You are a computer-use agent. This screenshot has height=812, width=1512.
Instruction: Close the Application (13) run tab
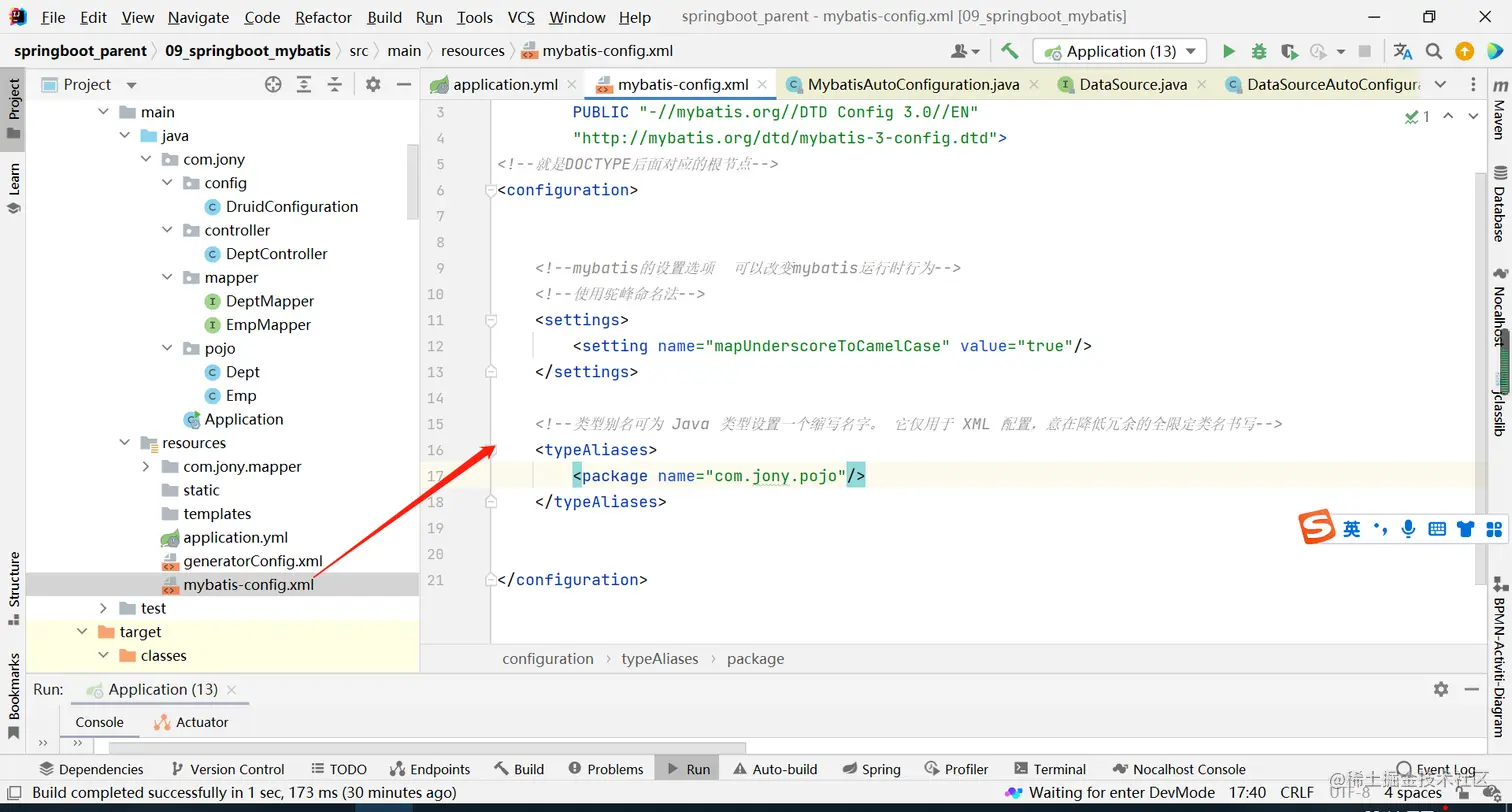pyautogui.click(x=232, y=689)
